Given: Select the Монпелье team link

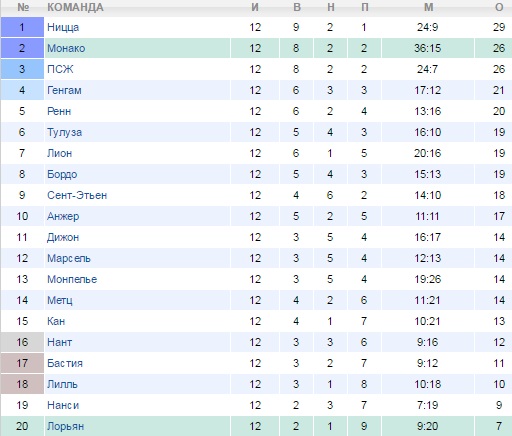Looking at the screenshot, I should click(72, 279).
